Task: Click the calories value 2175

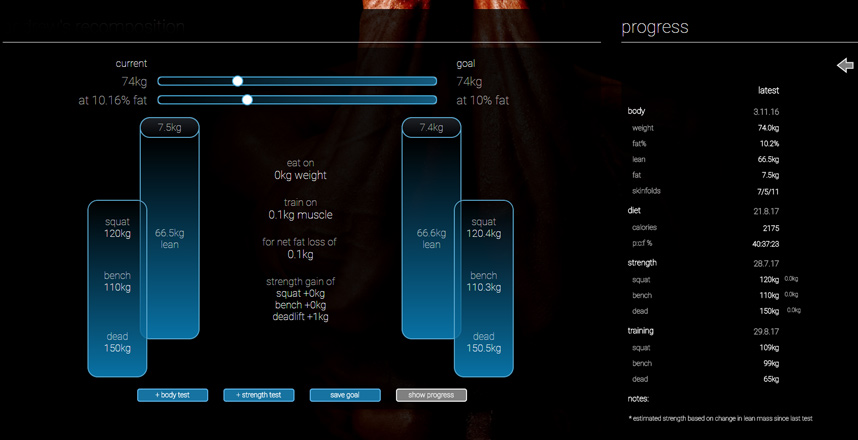Action: pos(769,228)
